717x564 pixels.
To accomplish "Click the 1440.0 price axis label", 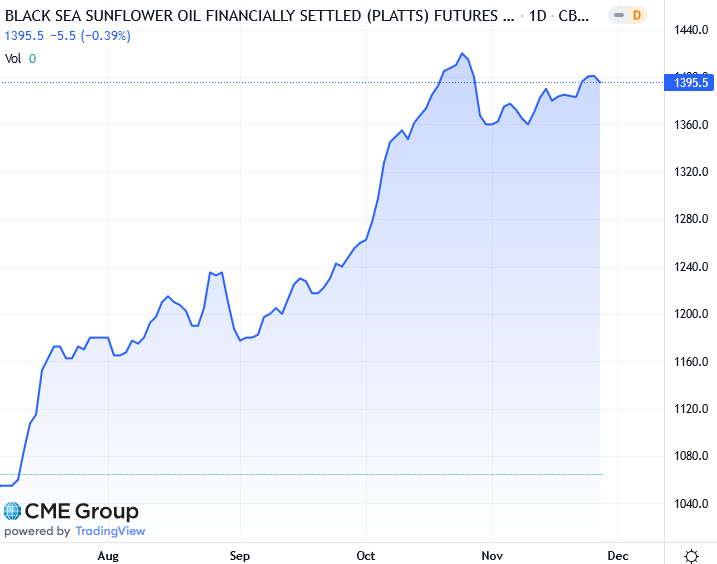I will pos(691,30).
